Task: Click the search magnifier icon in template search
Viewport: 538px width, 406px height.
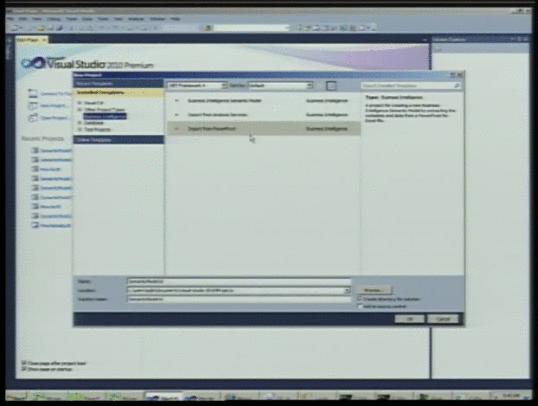Action: tap(457, 85)
